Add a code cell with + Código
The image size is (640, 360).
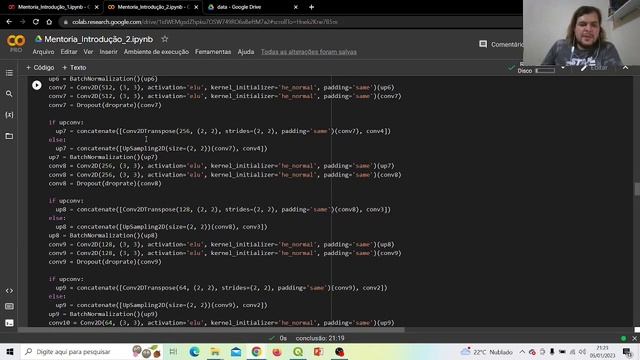(x=40, y=67)
